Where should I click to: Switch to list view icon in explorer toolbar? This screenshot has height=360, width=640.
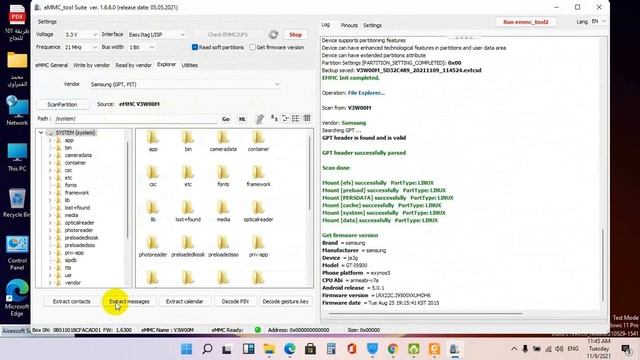[x=296, y=118]
